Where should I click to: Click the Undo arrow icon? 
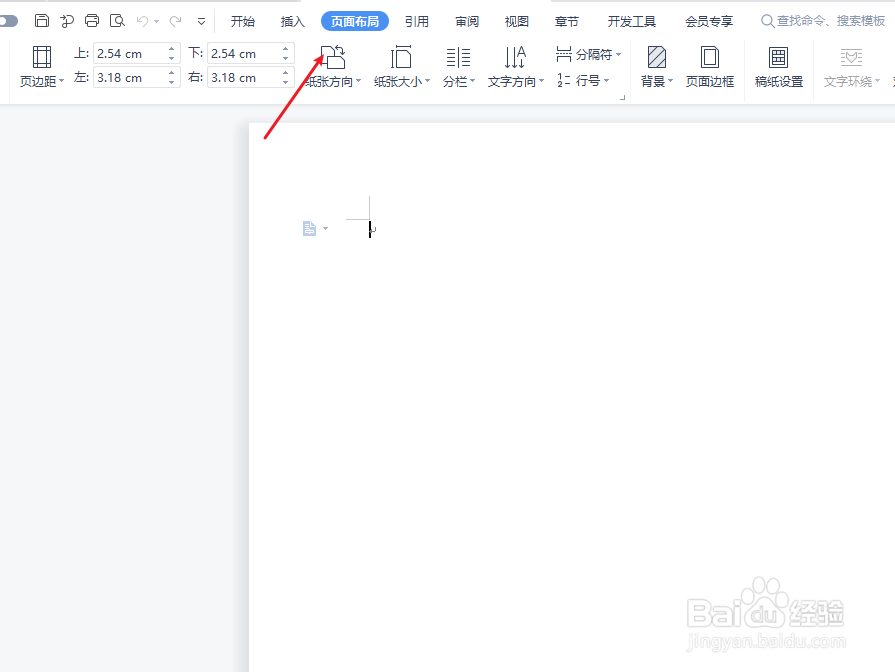tap(142, 21)
